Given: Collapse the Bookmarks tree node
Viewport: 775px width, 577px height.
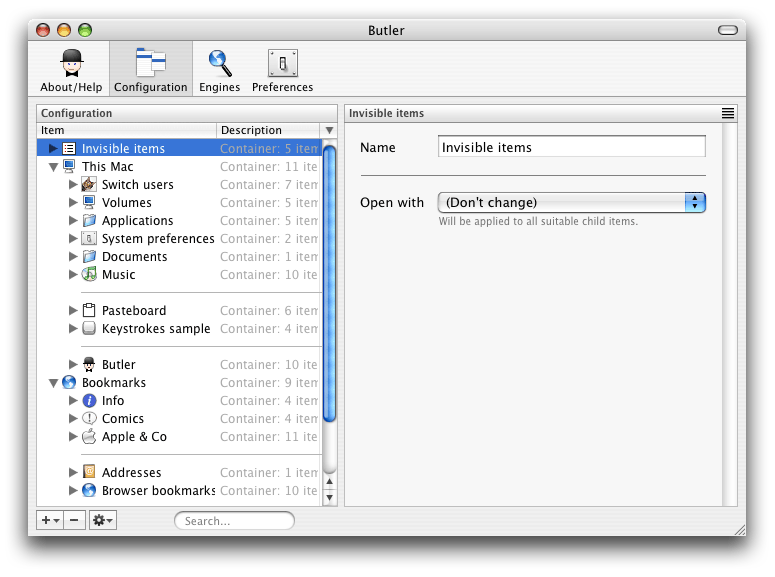Looking at the screenshot, I should 54,383.
